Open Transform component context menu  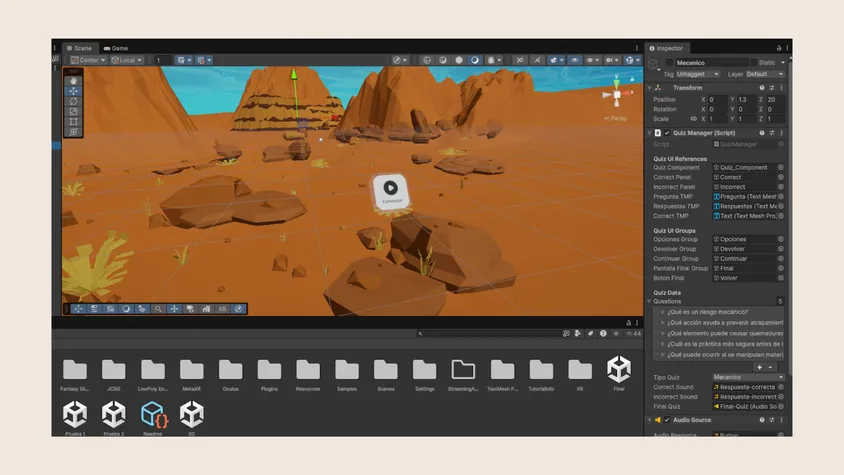(781, 88)
